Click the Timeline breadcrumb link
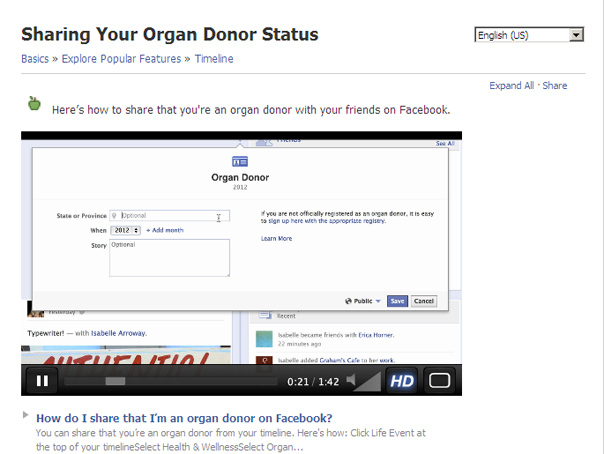This screenshot has height=454, width=604. [214, 59]
